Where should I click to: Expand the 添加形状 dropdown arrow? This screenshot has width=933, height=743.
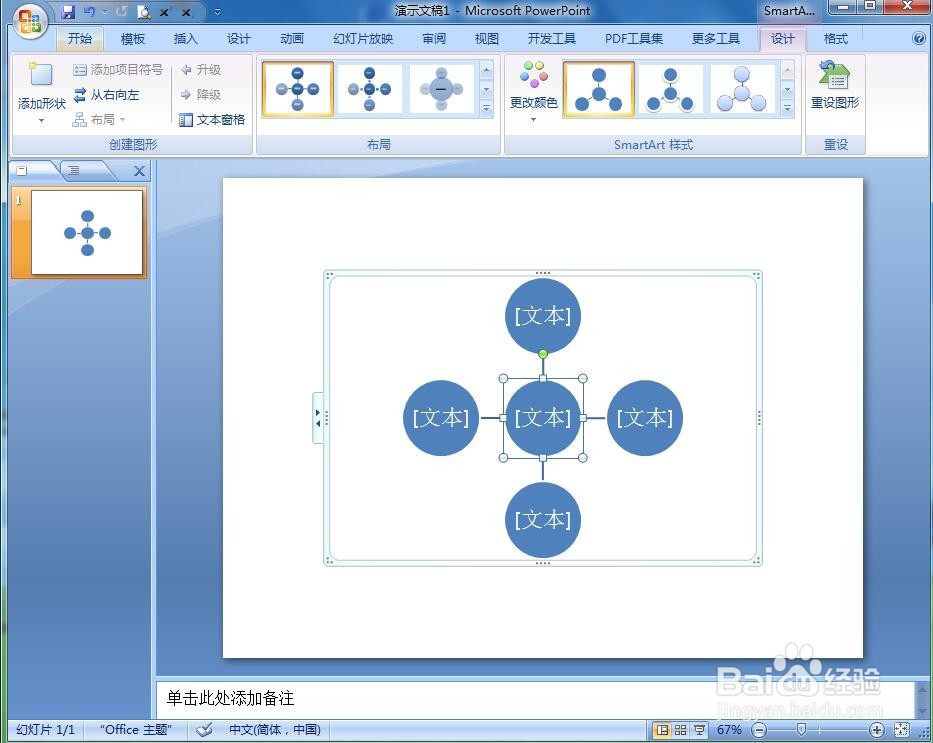click(41, 121)
